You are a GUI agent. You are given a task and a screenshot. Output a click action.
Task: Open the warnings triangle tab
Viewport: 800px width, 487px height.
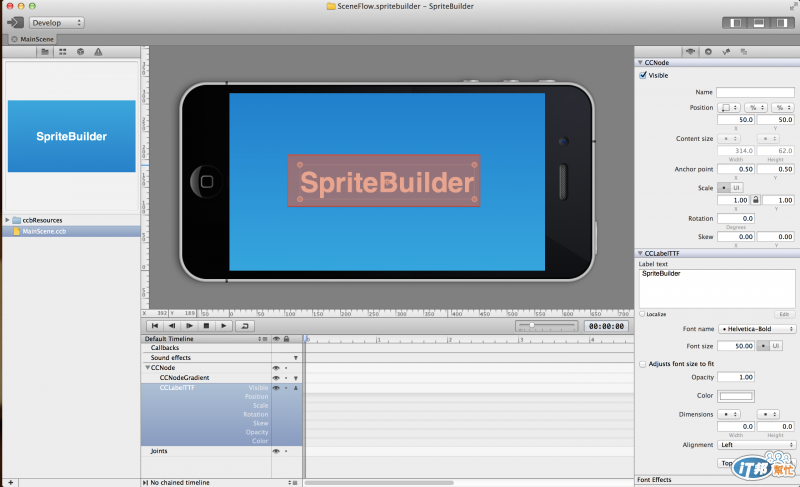pyautogui.click(x=98, y=52)
